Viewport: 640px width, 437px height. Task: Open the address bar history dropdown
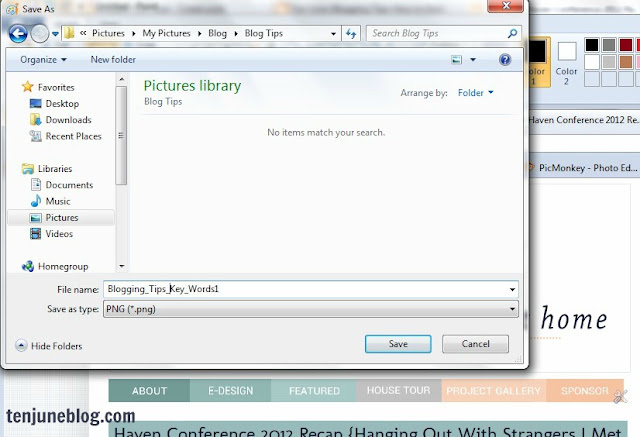point(333,33)
